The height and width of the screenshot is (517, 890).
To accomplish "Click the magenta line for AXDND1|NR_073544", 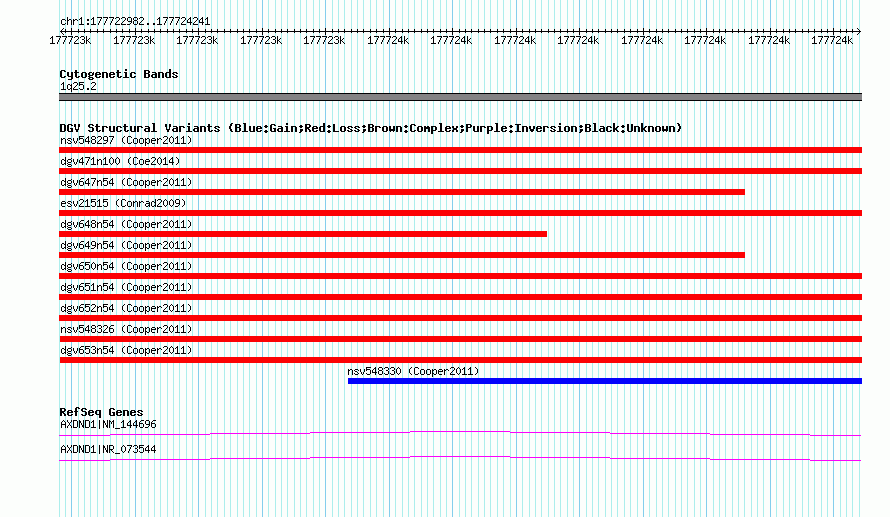I will pos(460,459).
